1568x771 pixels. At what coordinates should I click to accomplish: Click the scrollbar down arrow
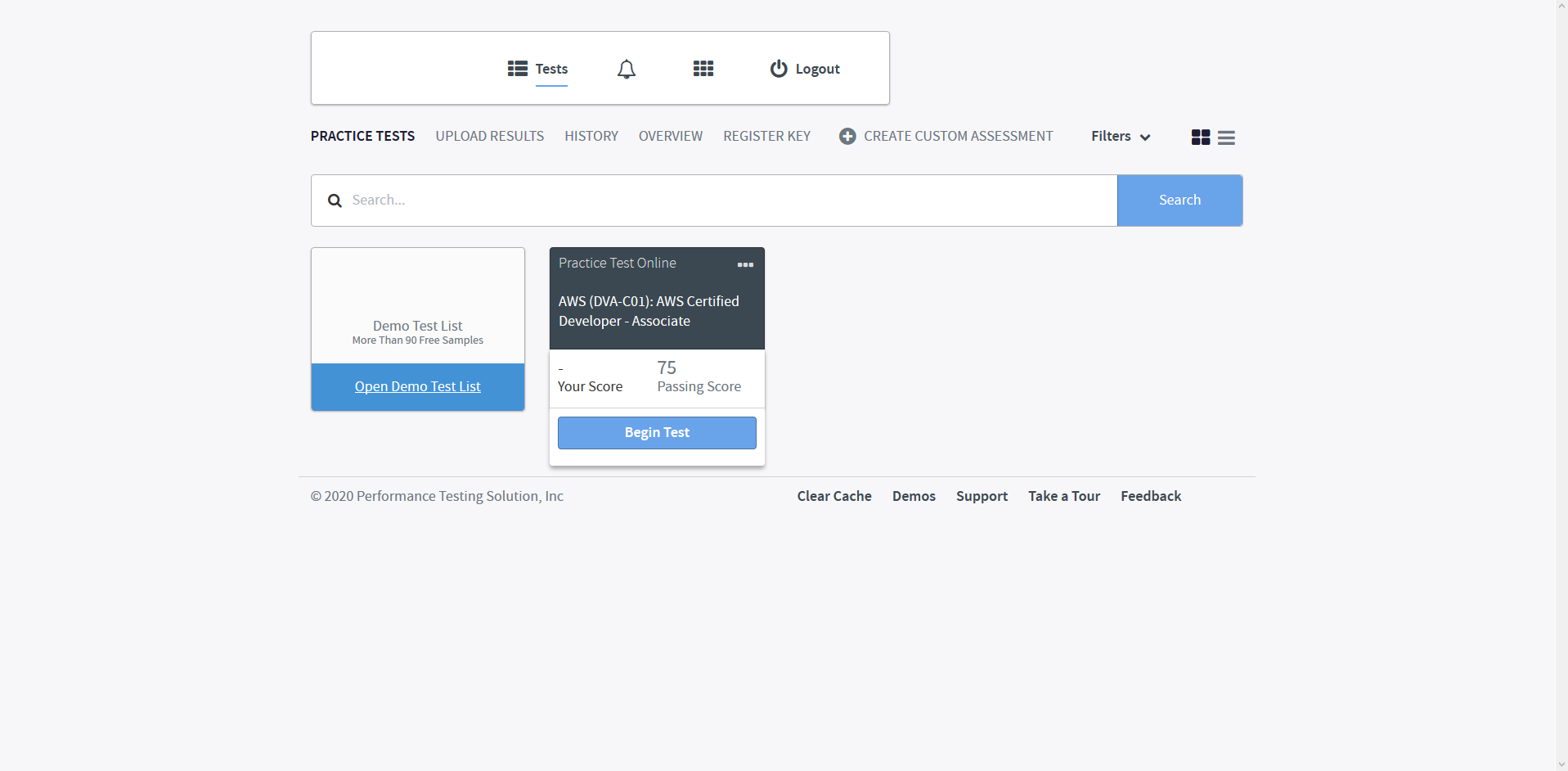coord(1562,764)
